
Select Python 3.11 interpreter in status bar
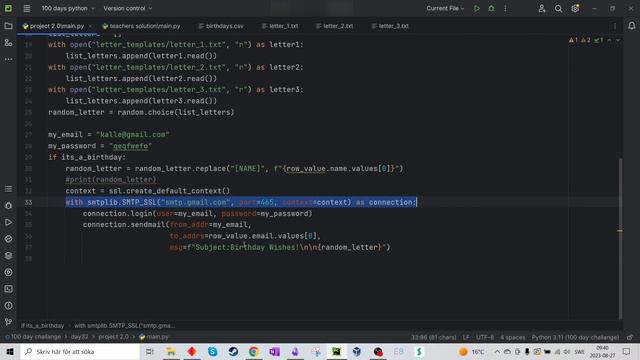(x=575, y=337)
